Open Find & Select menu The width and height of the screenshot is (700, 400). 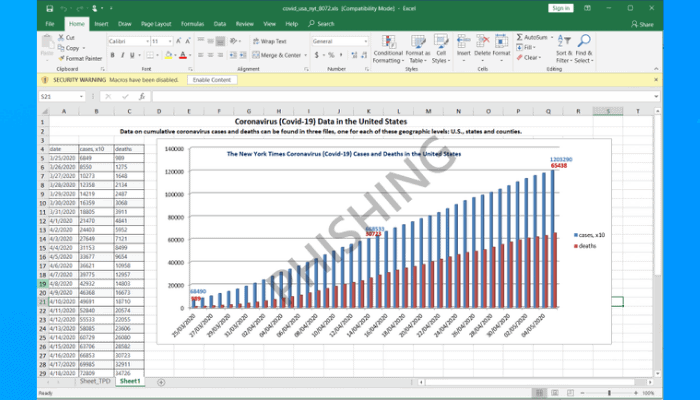[584, 49]
